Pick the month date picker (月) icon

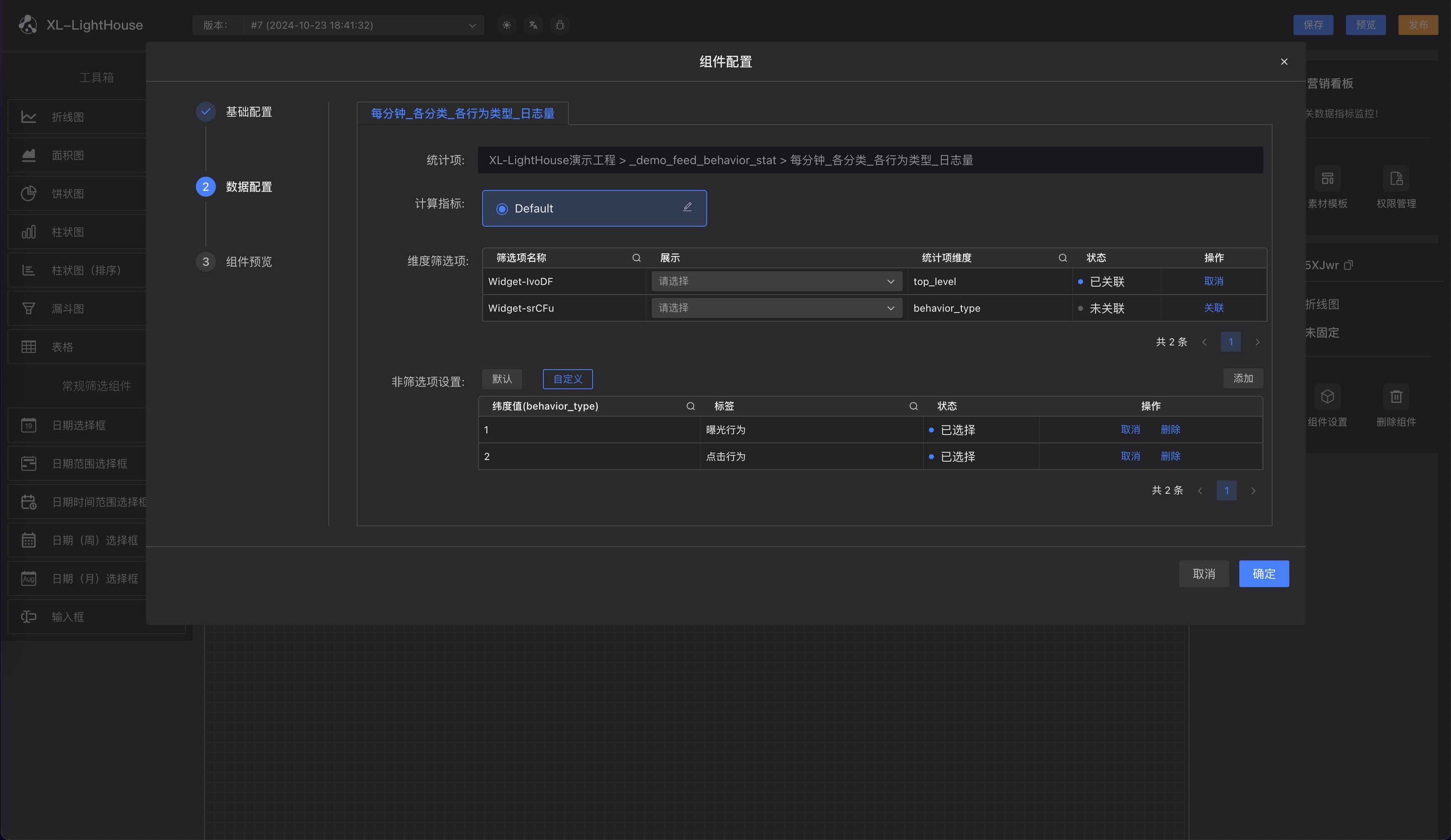click(29, 579)
